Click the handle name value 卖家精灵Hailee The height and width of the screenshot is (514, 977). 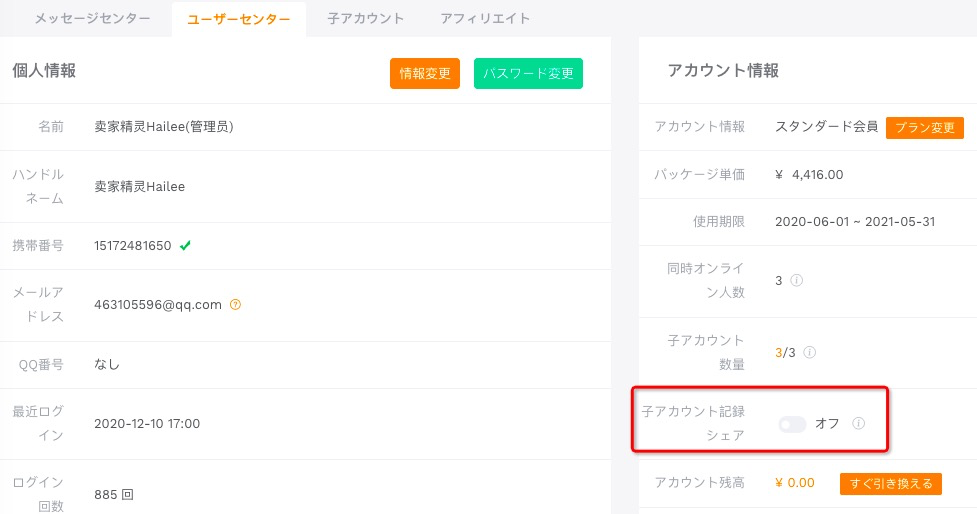(x=140, y=186)
